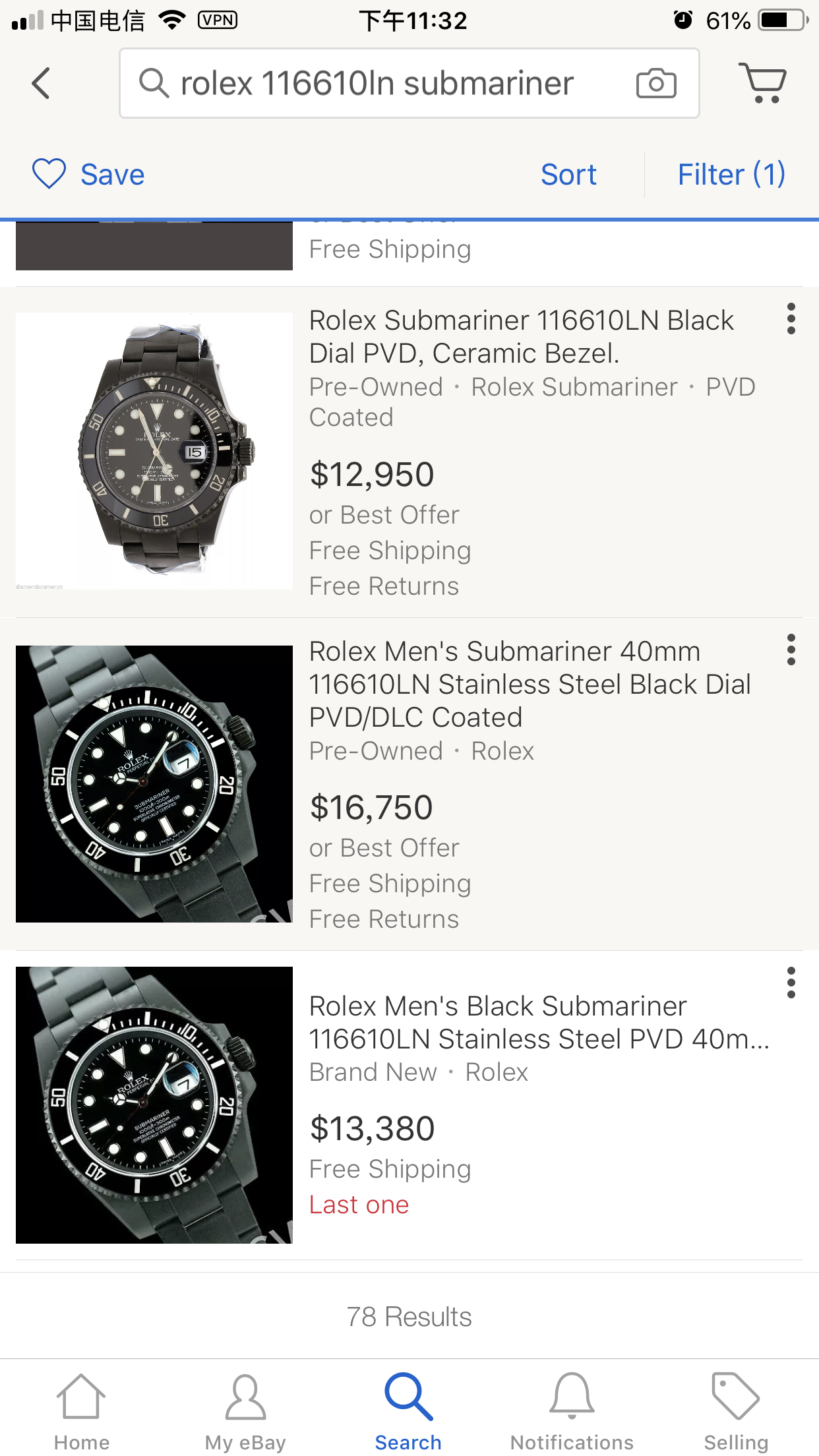Tap the $12,950 PVD watch thumbnail
Image resolution: width=819 pixels, height=1456 pixels.
[154, 451]
